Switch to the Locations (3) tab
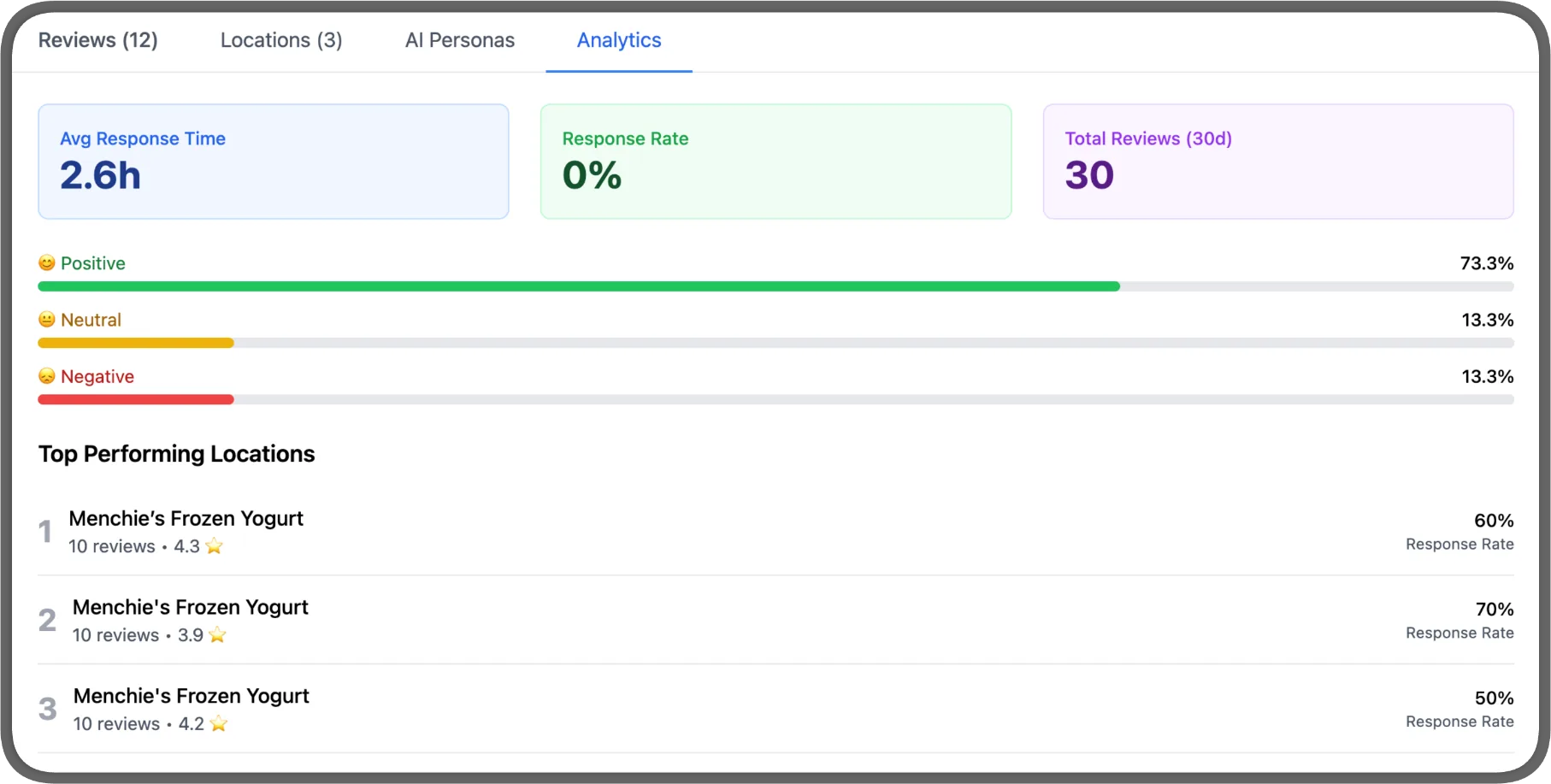 (281, 40)
